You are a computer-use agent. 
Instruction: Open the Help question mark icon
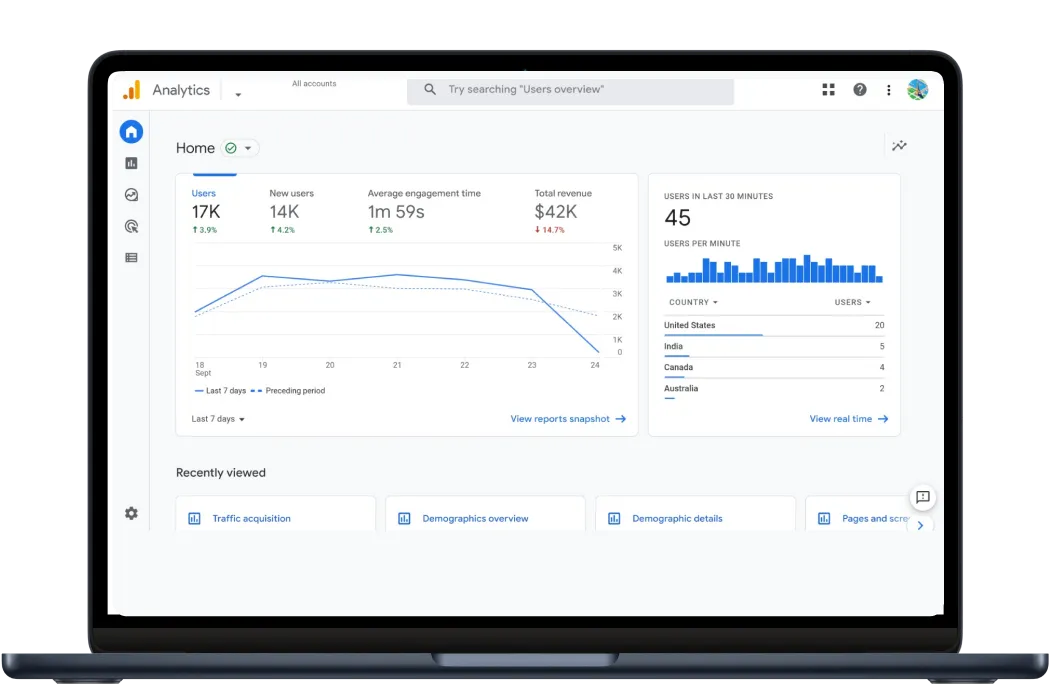click(x=859, y=89)
